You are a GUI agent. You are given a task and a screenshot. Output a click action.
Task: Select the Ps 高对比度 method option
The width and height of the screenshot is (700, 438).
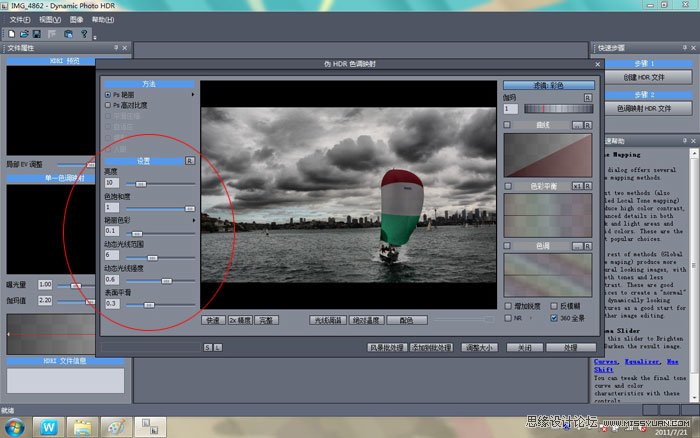coord(108,104)
